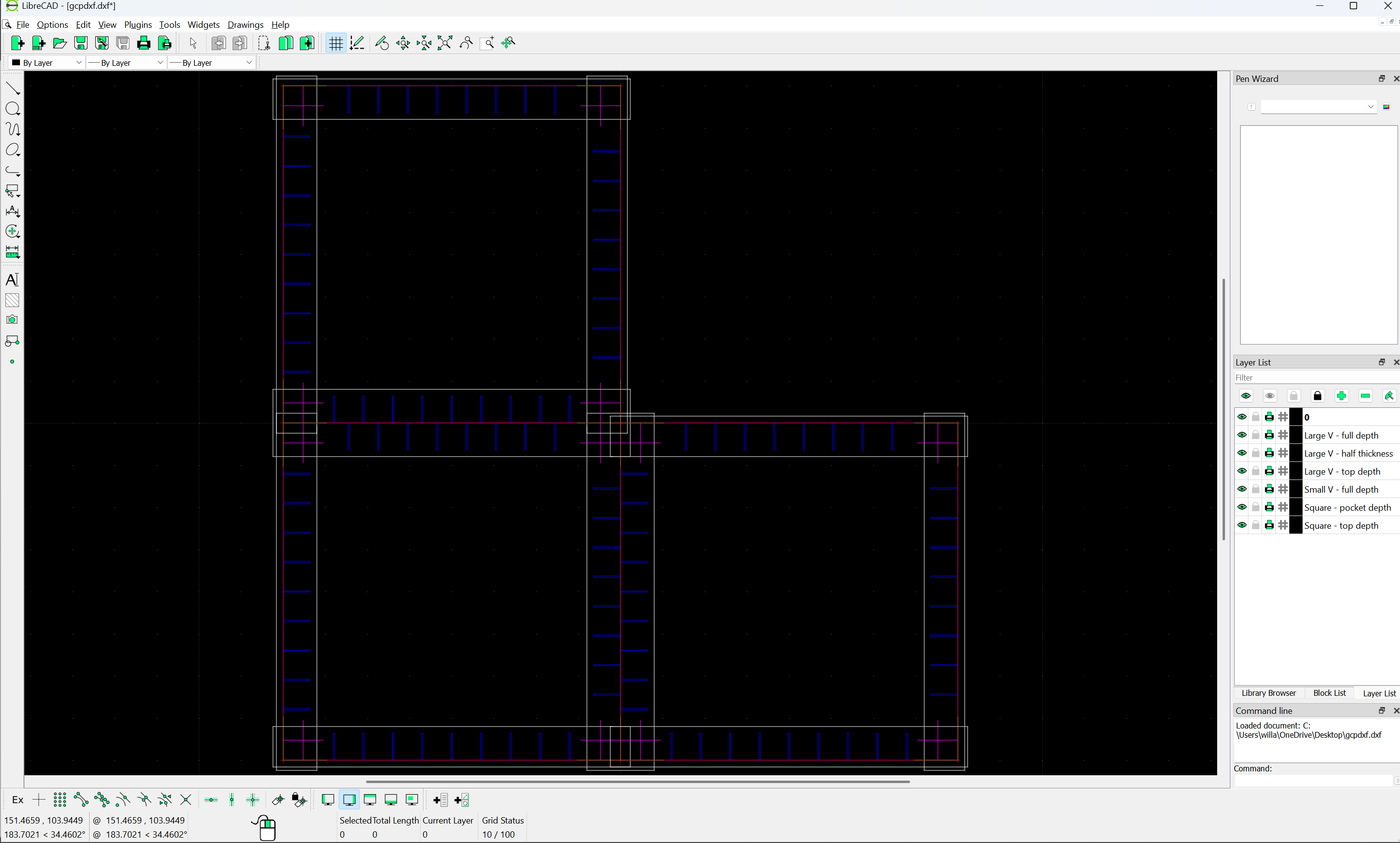The height and width of the screenshot is (843, 1400).
Task: Activate the selection pointer tool
Action: pos(193,43)
